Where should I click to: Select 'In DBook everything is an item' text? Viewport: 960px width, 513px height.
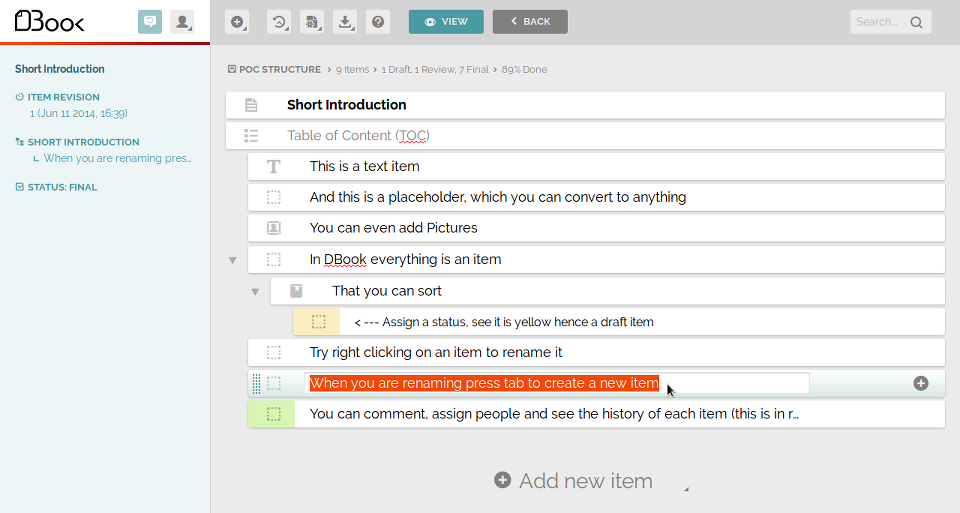point(405,260)
